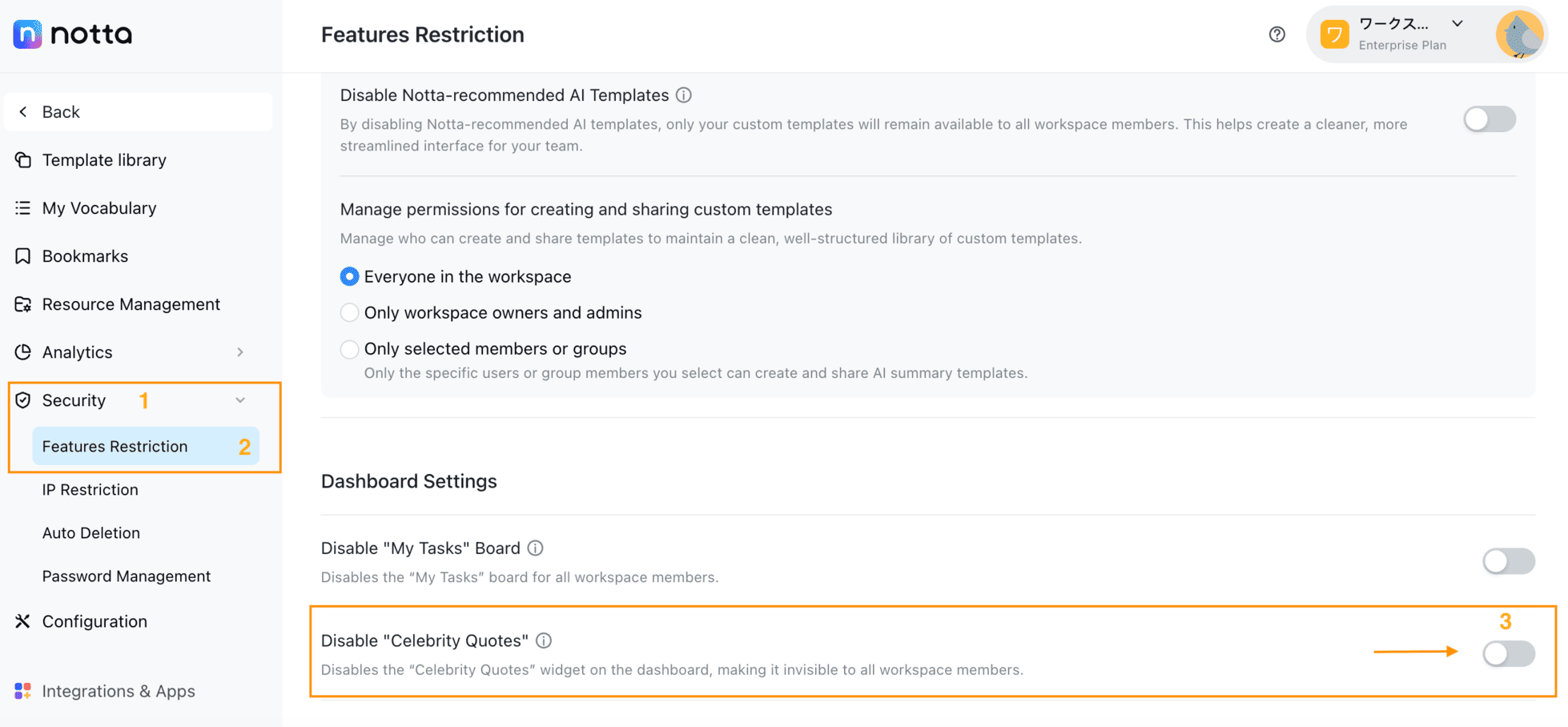Open the help question mark icon
1568x727 pixels.
(x=1277, y=34)
